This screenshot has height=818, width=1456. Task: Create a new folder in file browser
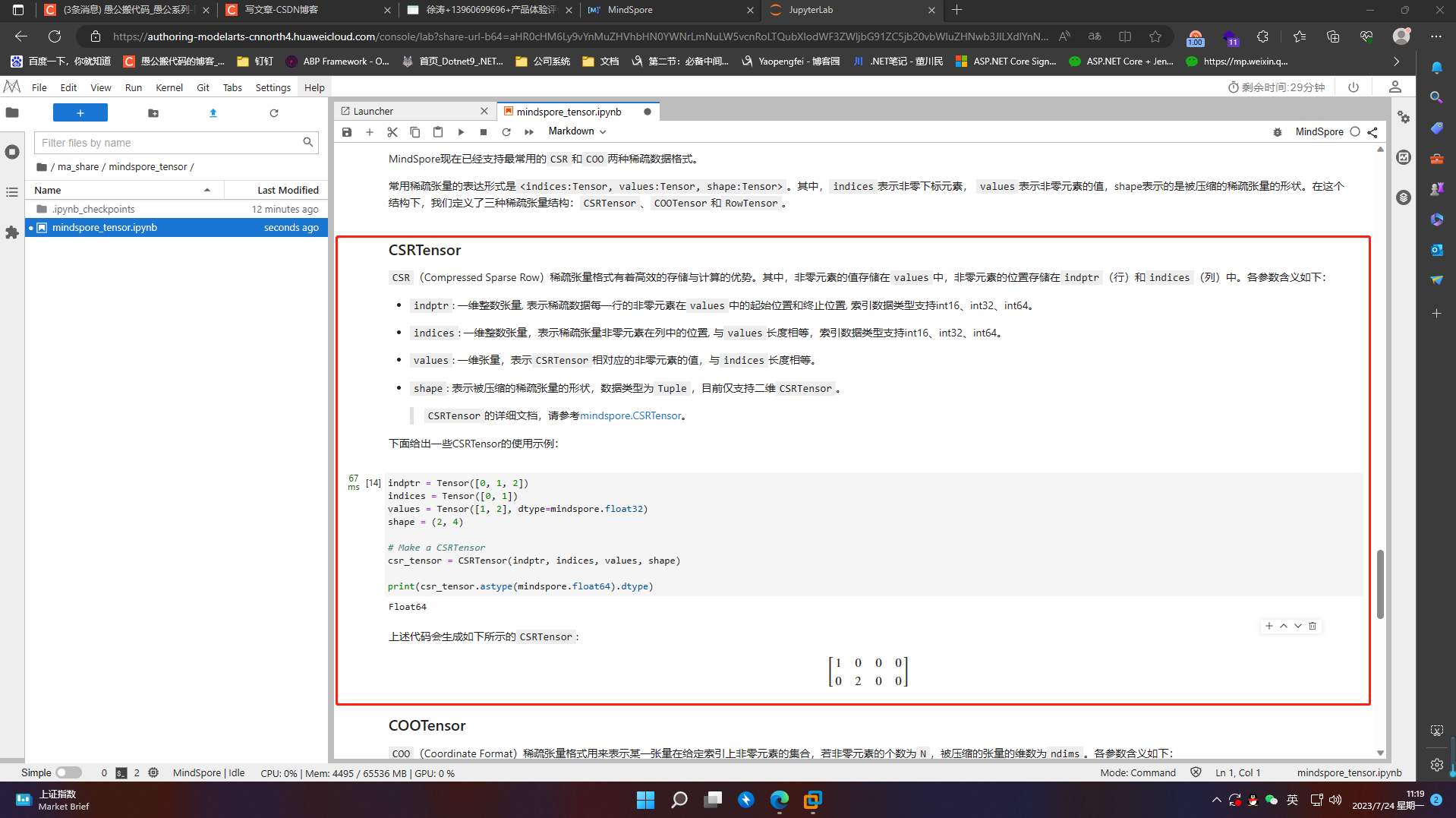(x=153, y=113)
